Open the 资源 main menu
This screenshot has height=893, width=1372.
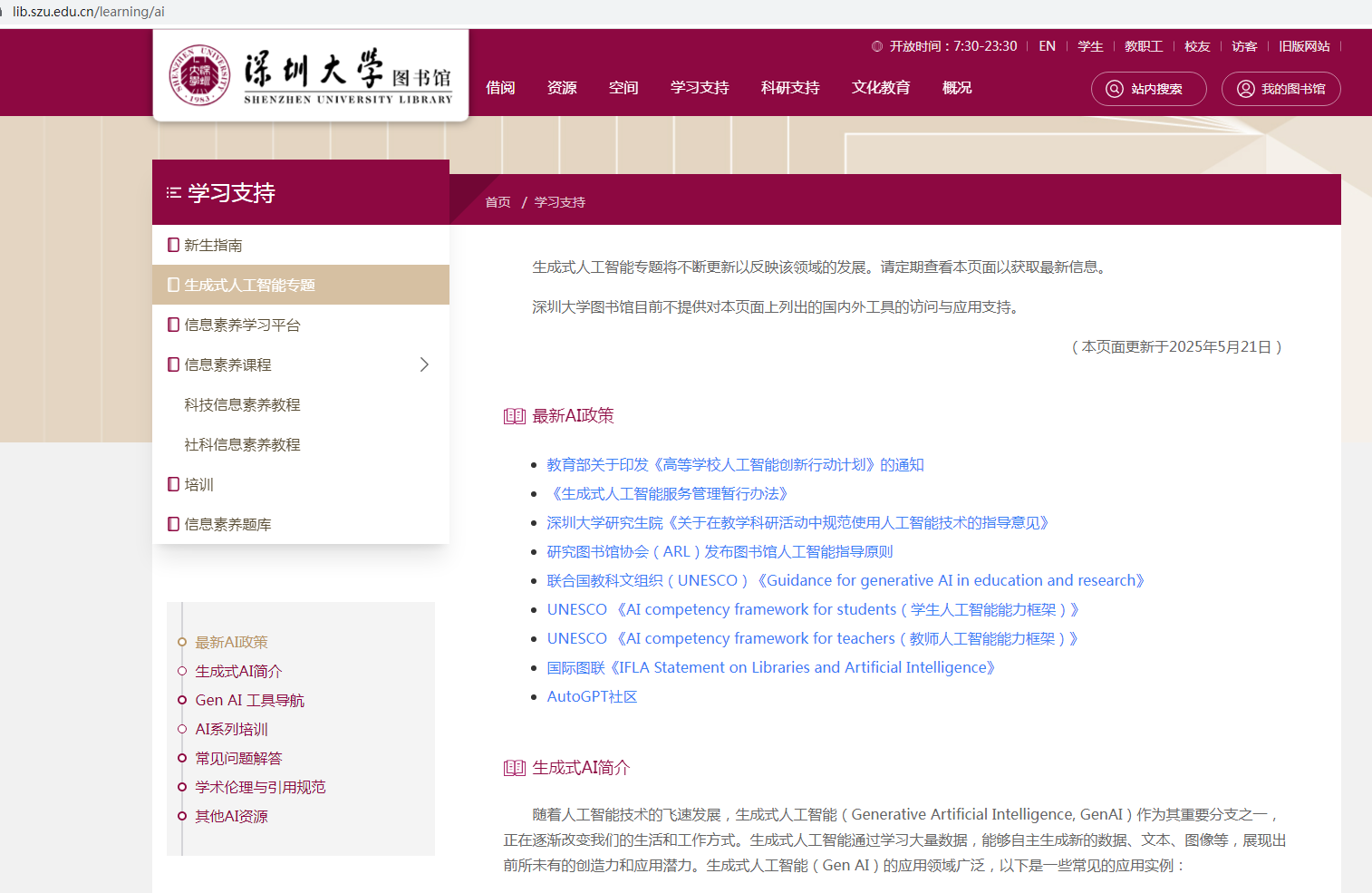[562, 88]
